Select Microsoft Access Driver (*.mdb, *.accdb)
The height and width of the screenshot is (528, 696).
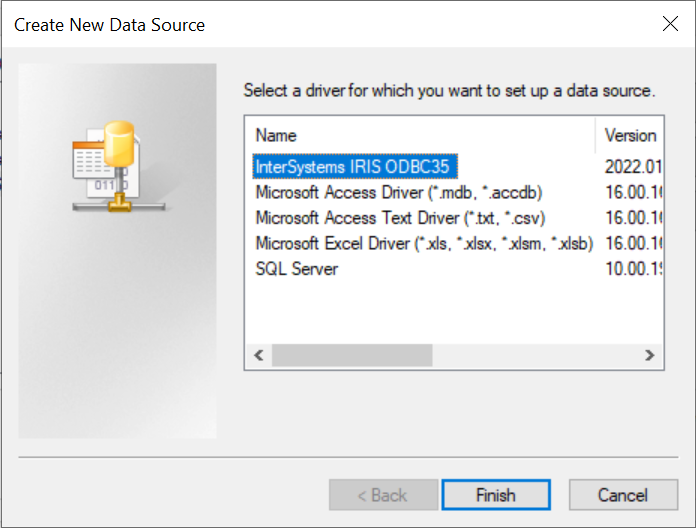398,192
